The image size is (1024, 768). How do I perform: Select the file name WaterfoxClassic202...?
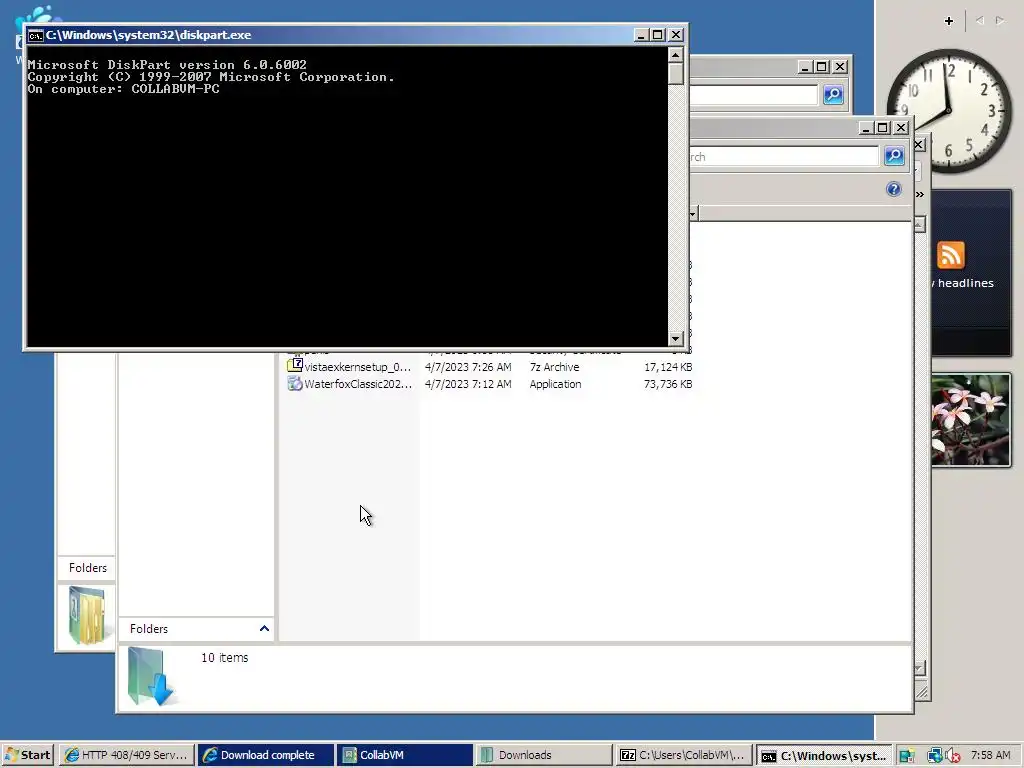[x=358, y=384]
